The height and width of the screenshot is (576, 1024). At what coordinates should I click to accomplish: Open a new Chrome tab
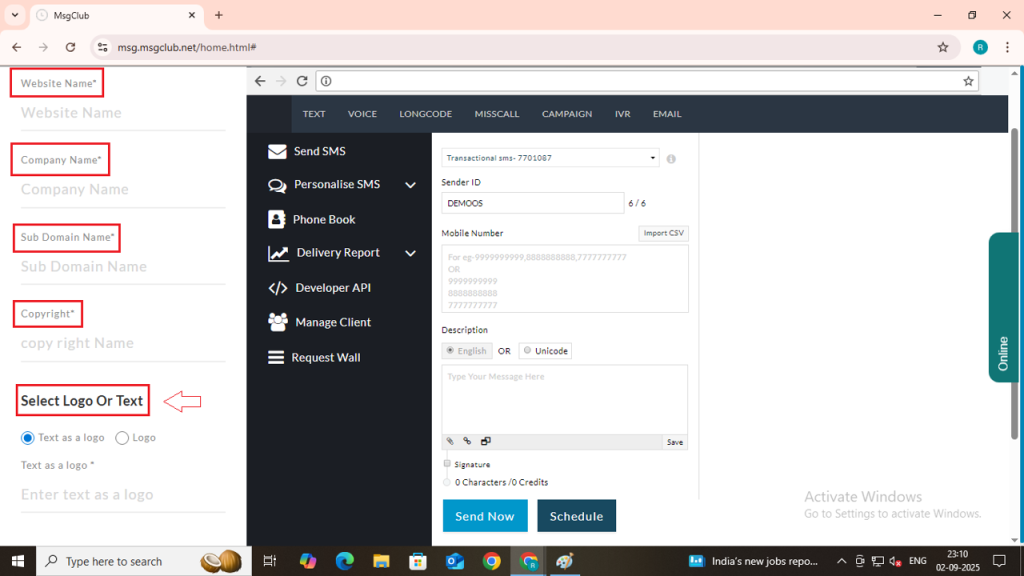(219, 15)
